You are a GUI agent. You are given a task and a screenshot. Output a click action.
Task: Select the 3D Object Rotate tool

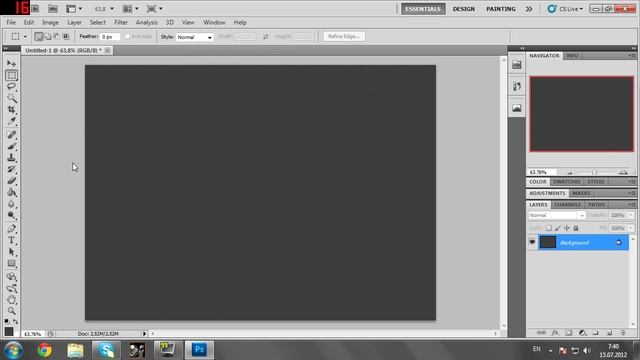[x=11, y=277]
